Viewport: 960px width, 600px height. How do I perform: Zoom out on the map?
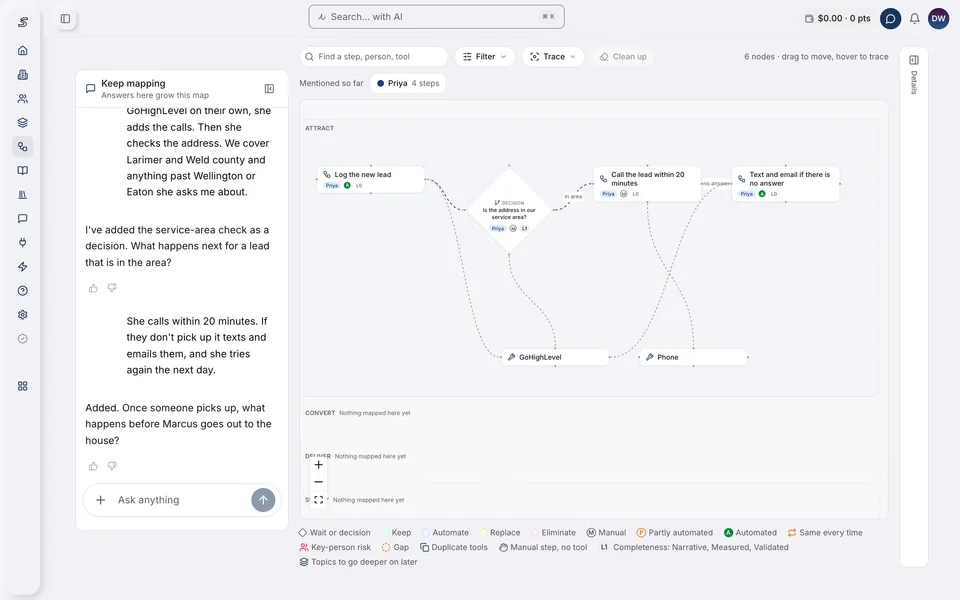318,482
